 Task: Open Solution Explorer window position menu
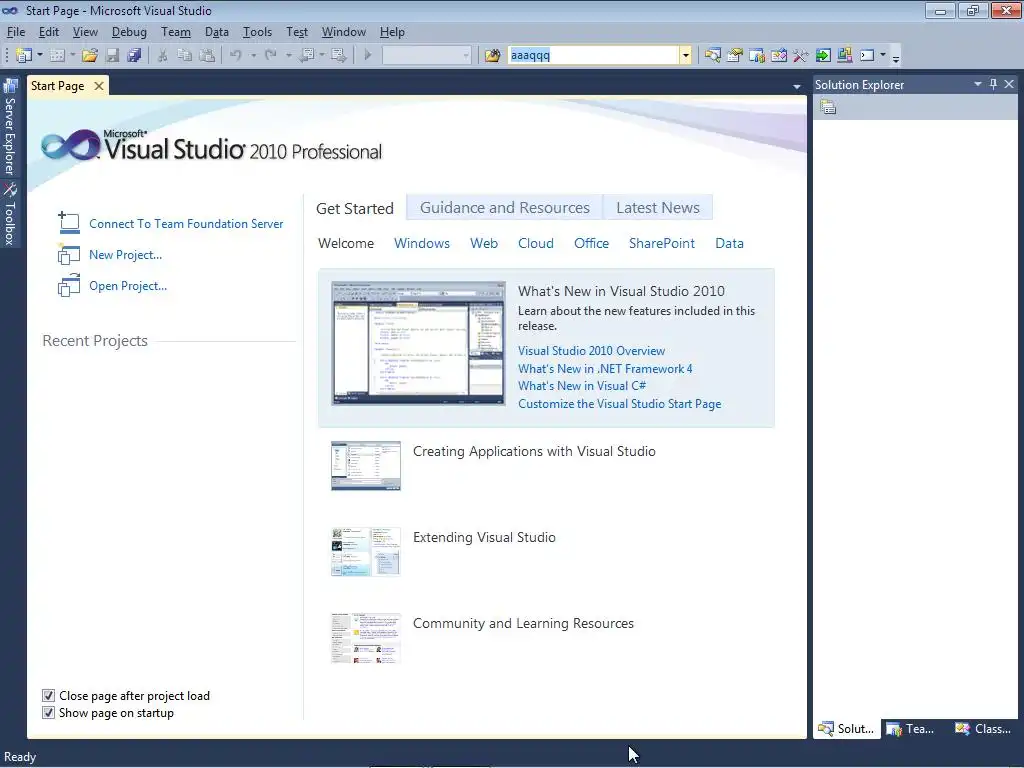(x=978, y=84)
